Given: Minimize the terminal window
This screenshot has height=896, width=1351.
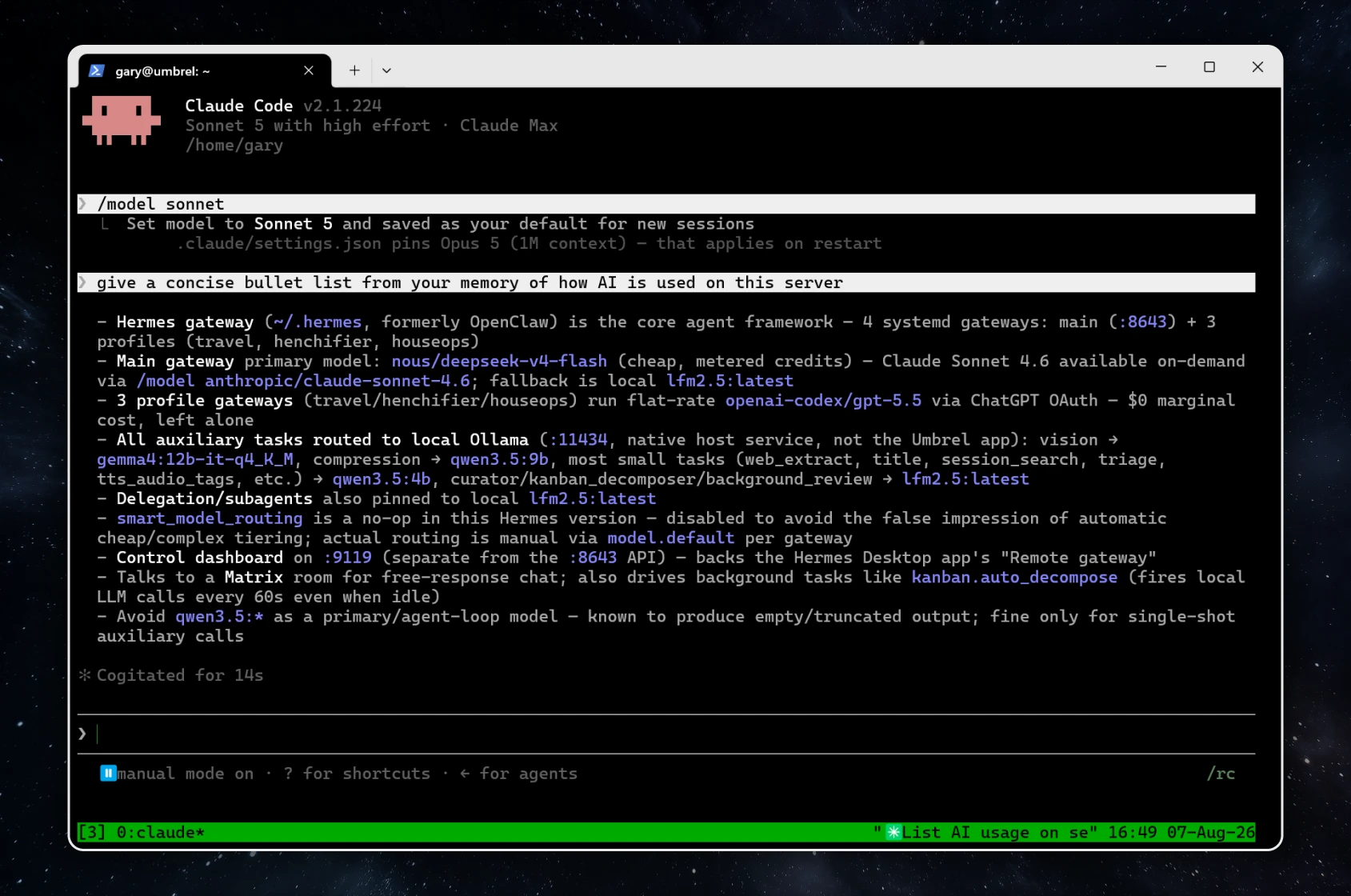Looking at the screenshot, I should coord(1161,66).
